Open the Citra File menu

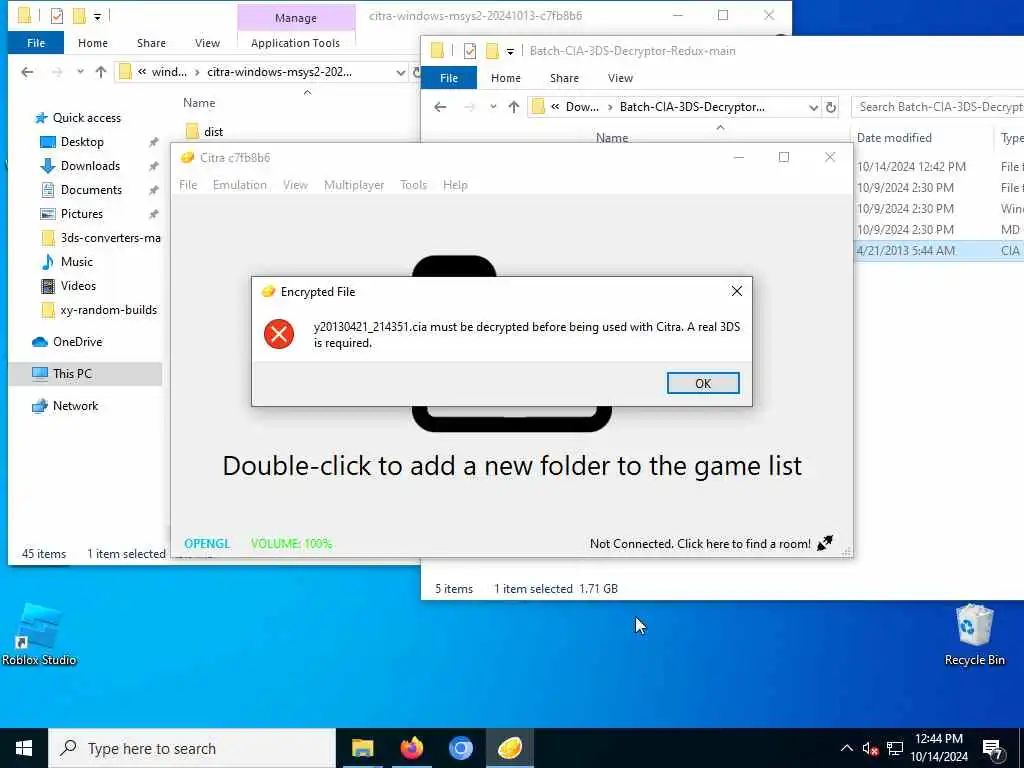188,185
